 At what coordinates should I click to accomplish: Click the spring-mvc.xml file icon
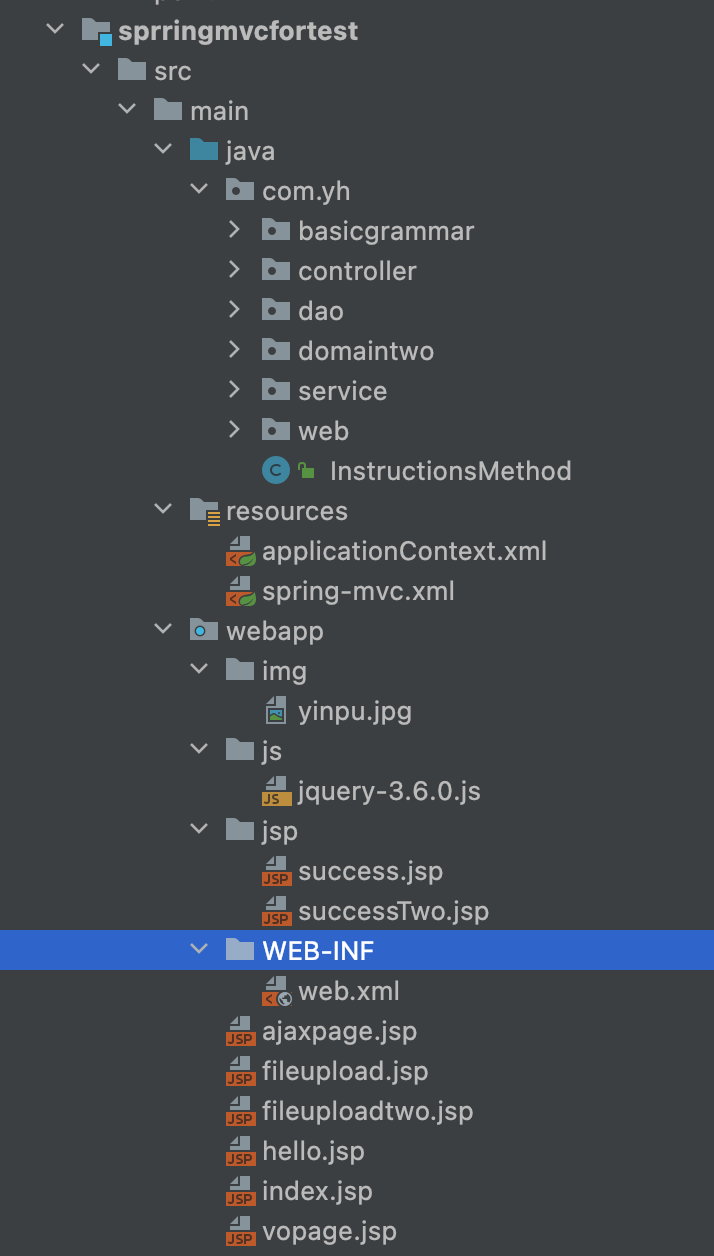point(240,591)
